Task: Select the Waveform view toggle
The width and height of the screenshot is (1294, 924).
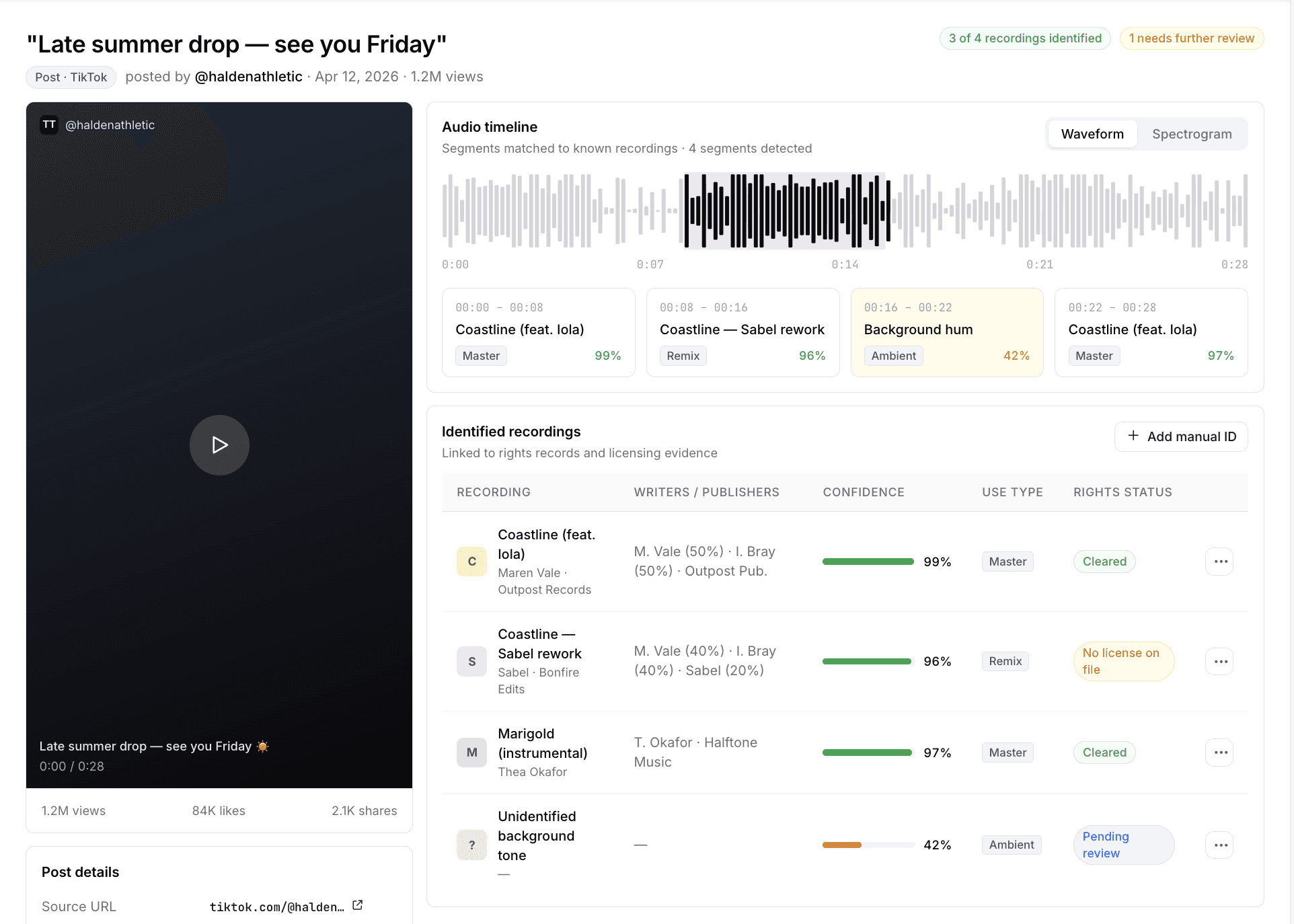Action: (x=1092, y=134)
